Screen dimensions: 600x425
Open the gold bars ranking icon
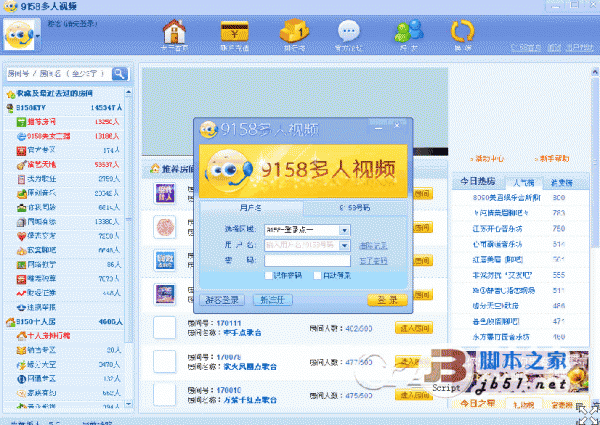click(x=294, y=31)
